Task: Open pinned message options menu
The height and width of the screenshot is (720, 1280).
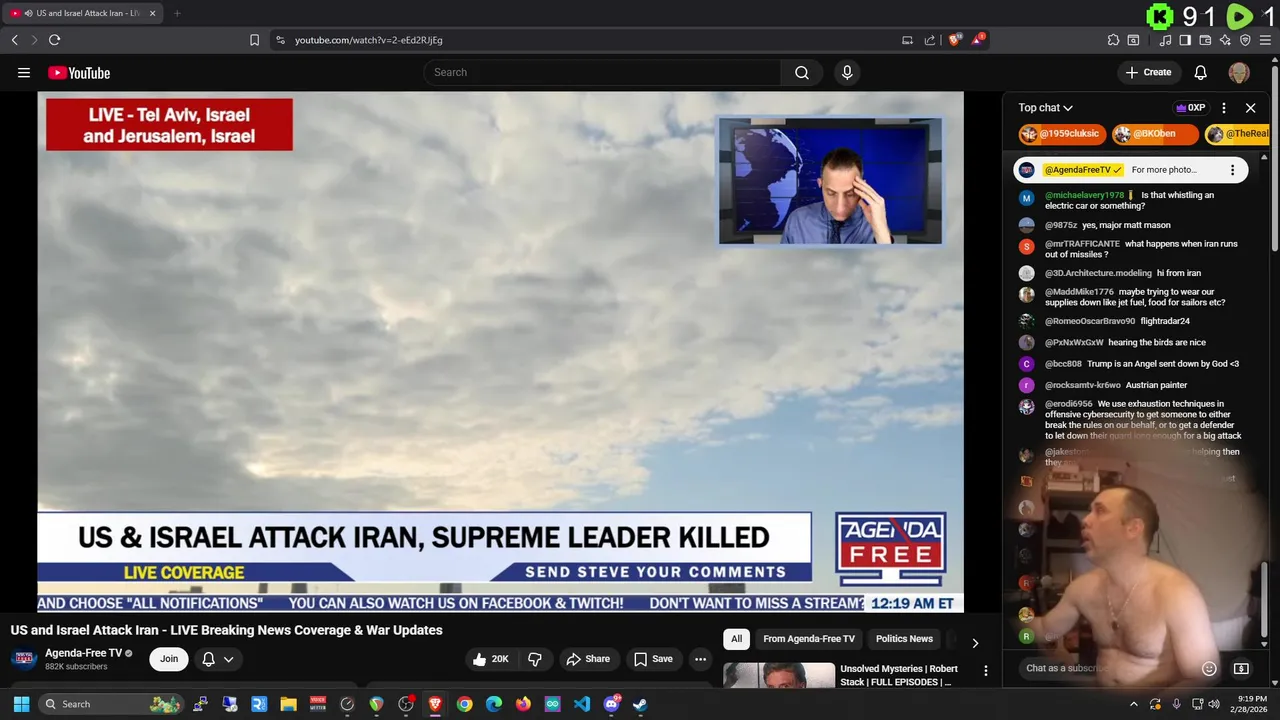Action: tap(1232, 170)
